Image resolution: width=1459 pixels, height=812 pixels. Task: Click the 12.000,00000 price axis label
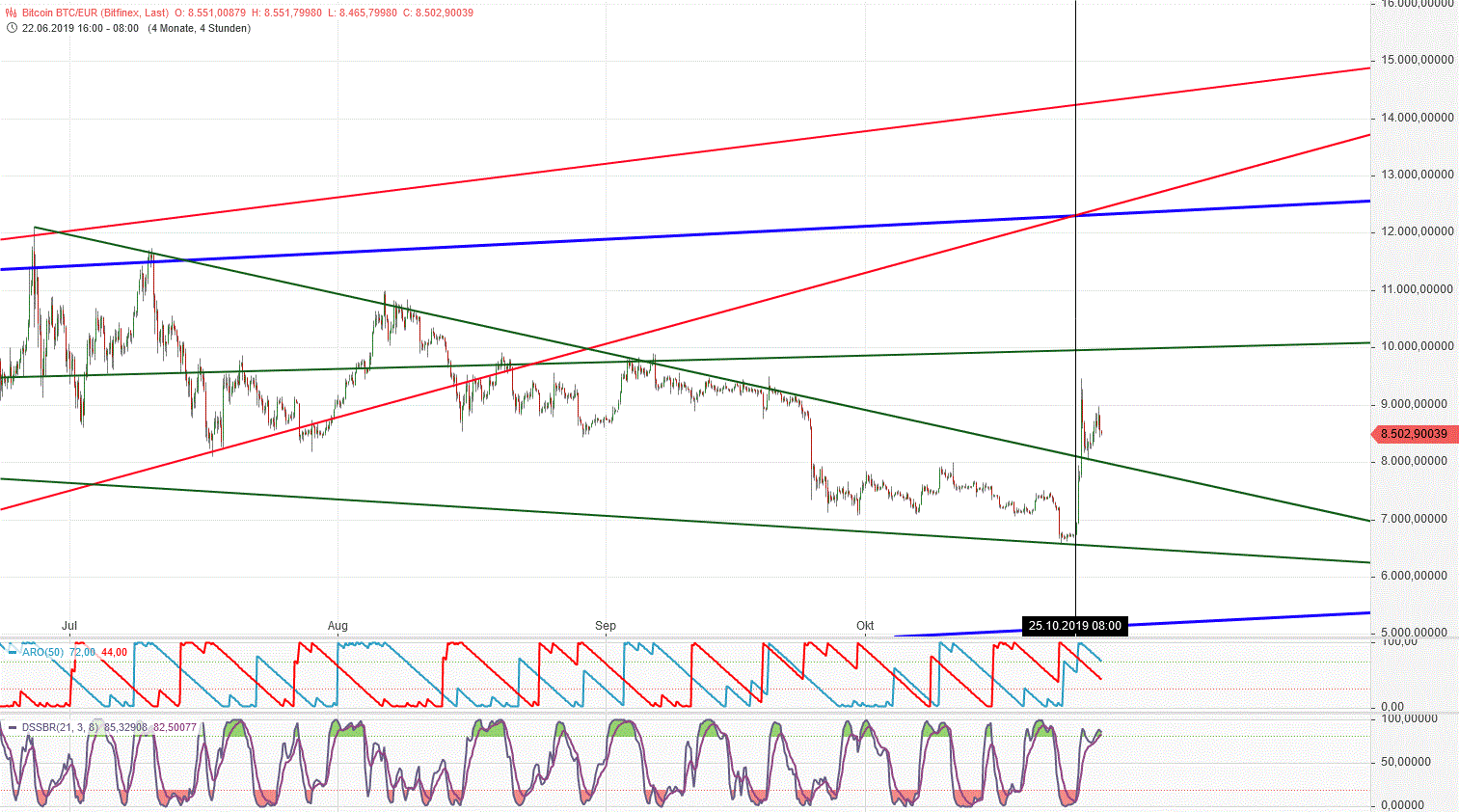(1418, 231)
